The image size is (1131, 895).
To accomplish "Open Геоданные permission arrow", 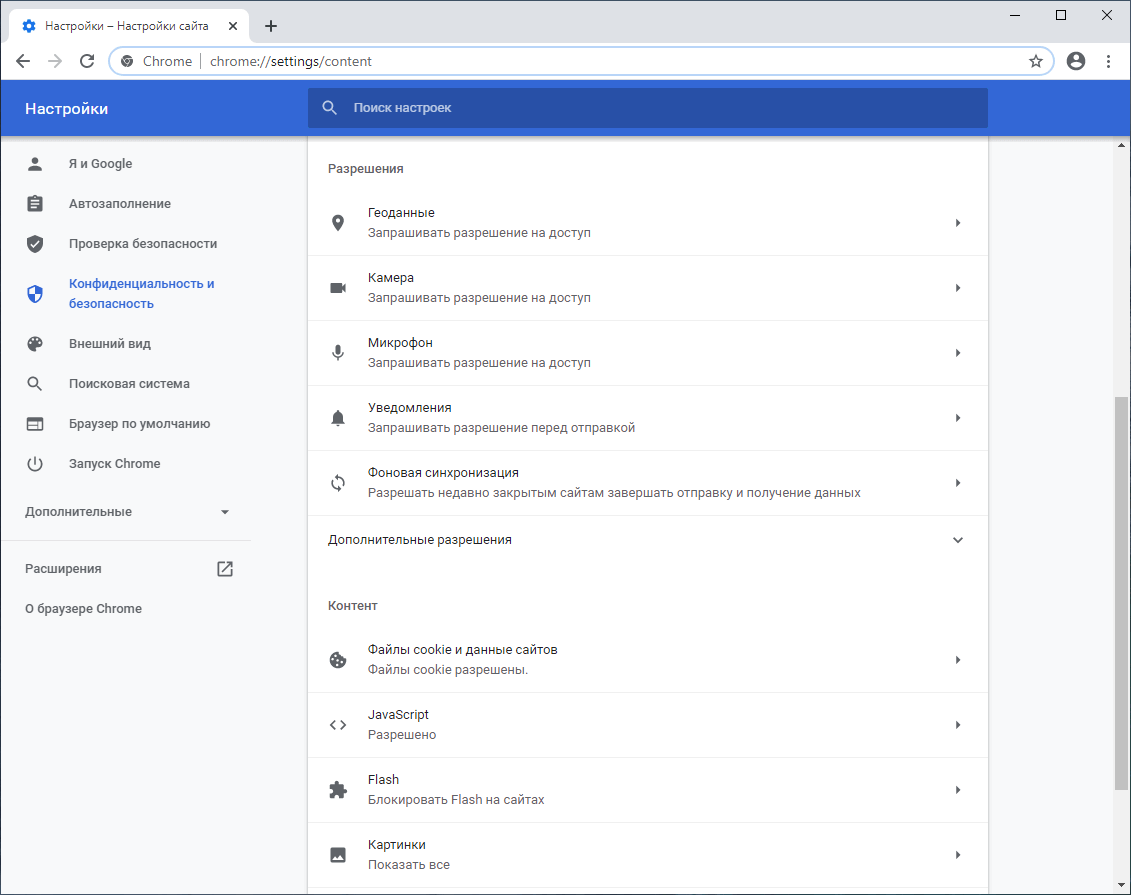I will 957,223.
